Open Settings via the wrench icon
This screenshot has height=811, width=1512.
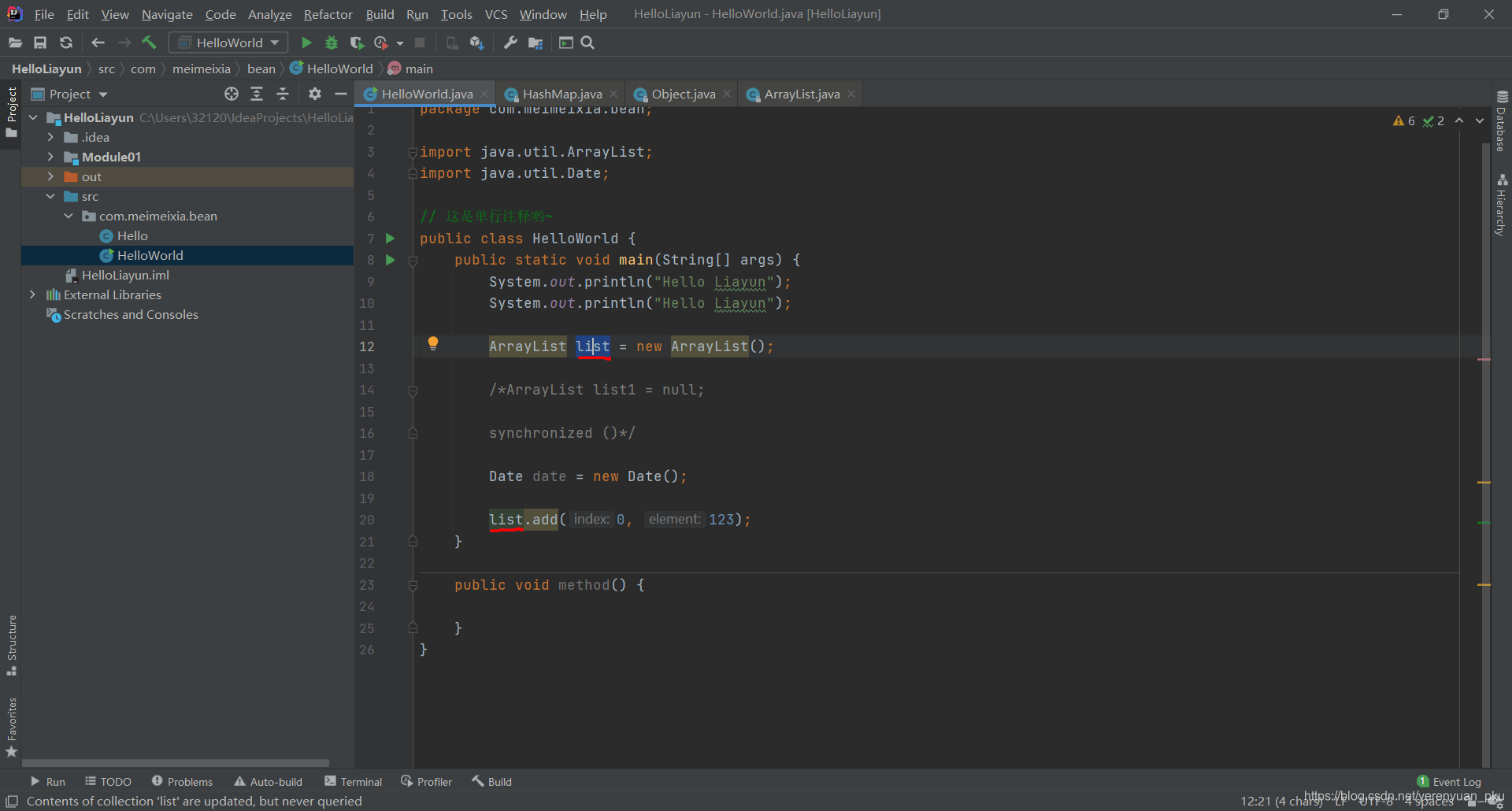pos(510,43)
